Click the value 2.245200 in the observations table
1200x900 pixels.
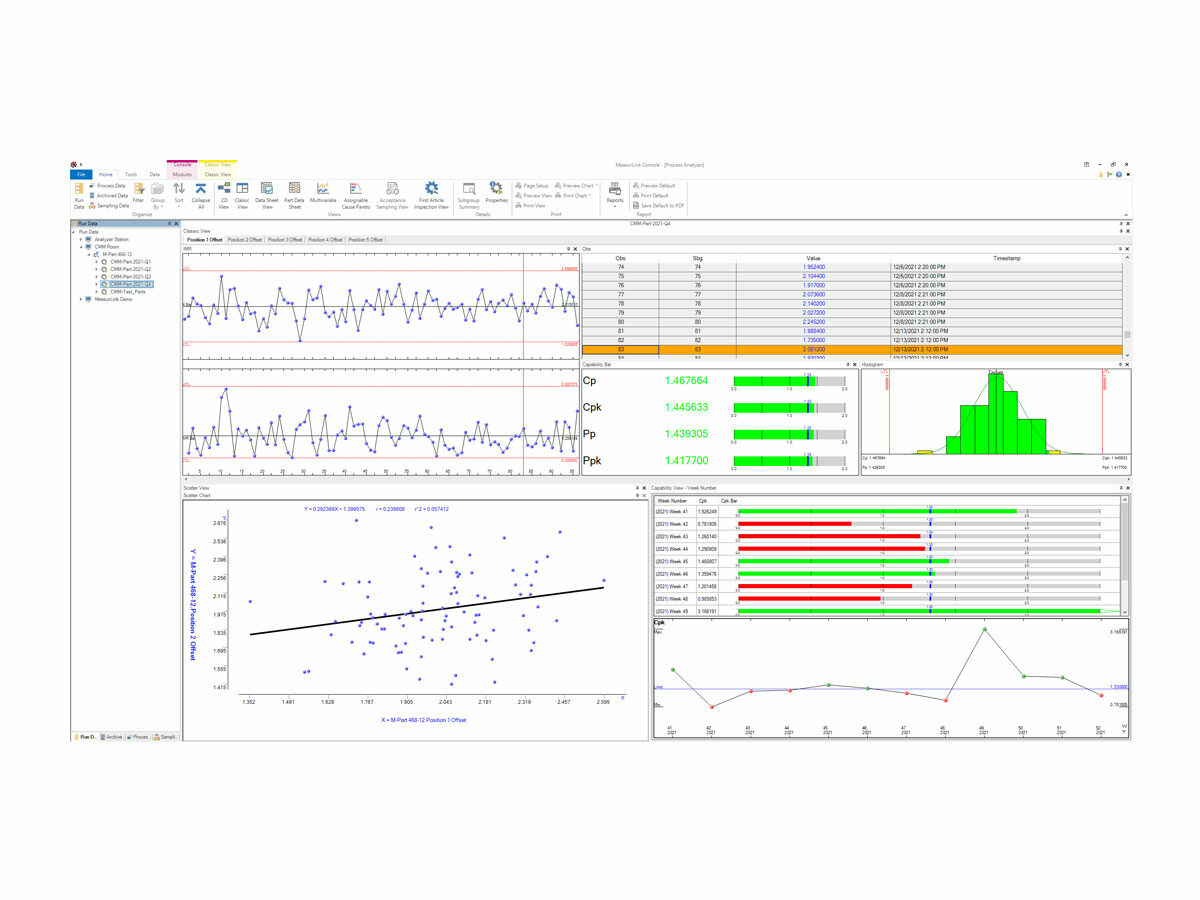point(813,322)
